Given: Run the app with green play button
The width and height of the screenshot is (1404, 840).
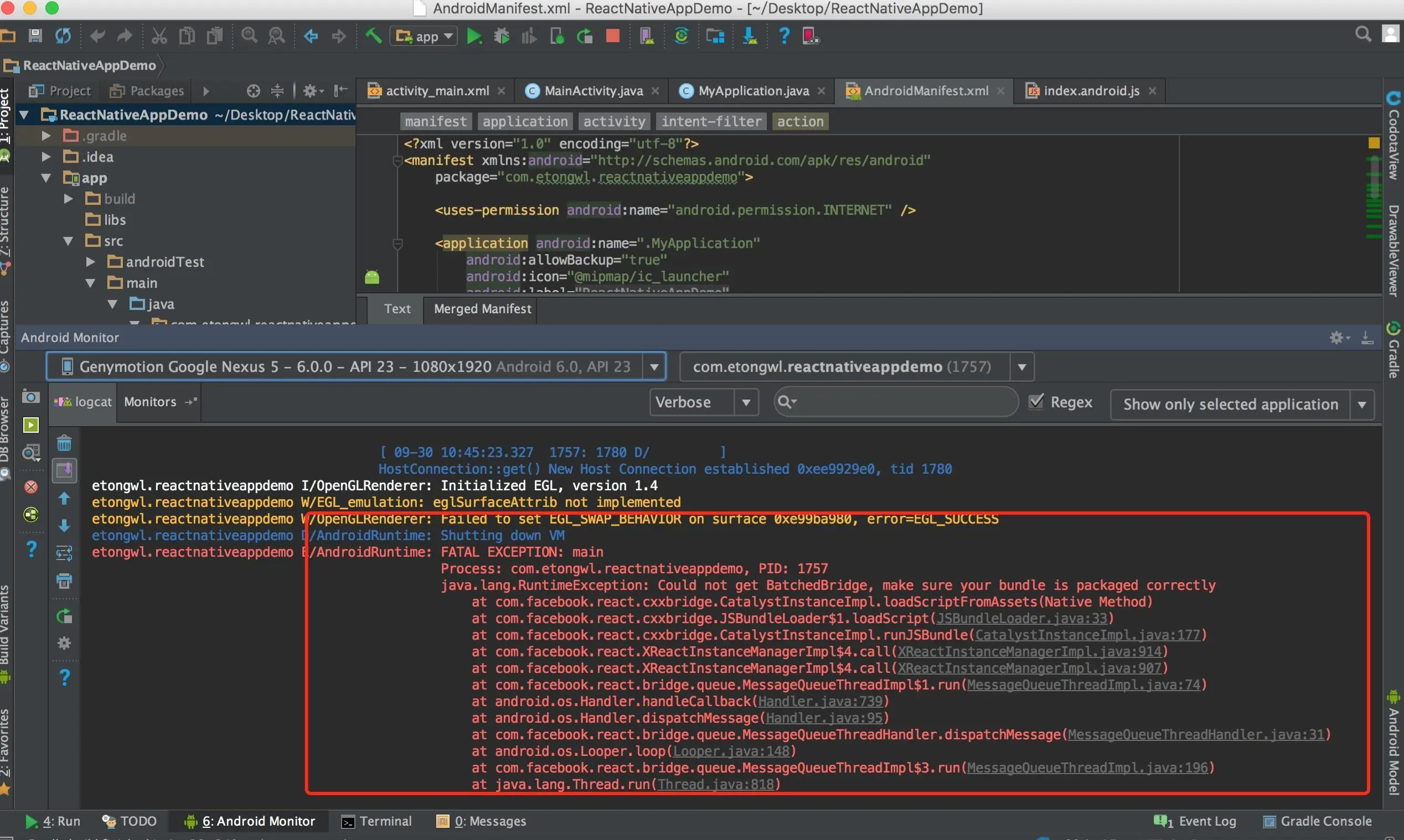Looking at the screenshot, I should pyautogui.click(x=474, y=37).
